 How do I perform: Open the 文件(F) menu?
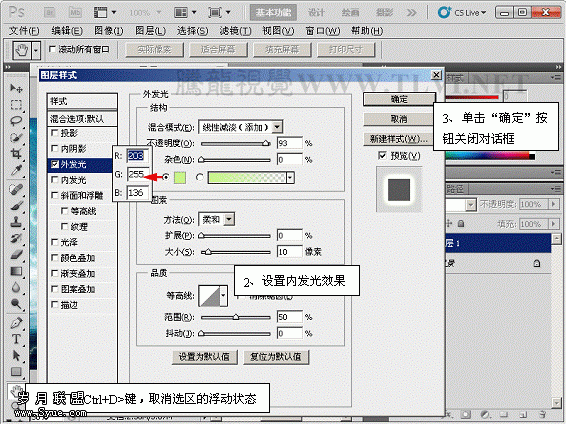tap(24, 31)
